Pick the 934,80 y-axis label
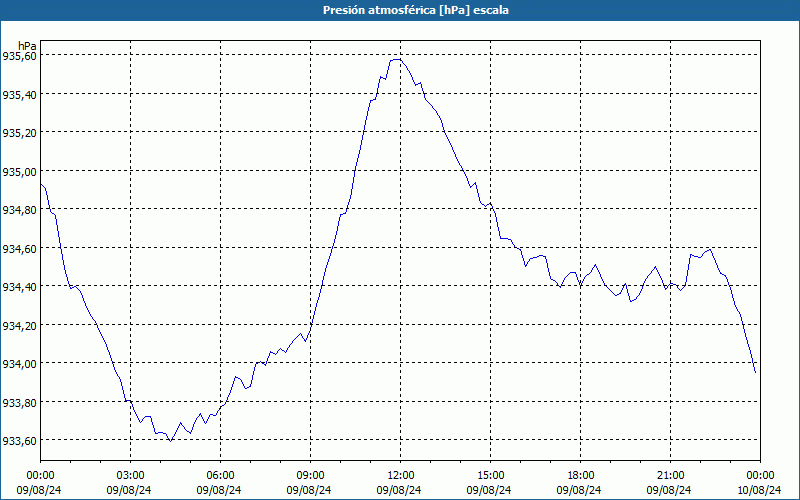Image resolution: width=800 pixels, height=500 pixels. 19,210
